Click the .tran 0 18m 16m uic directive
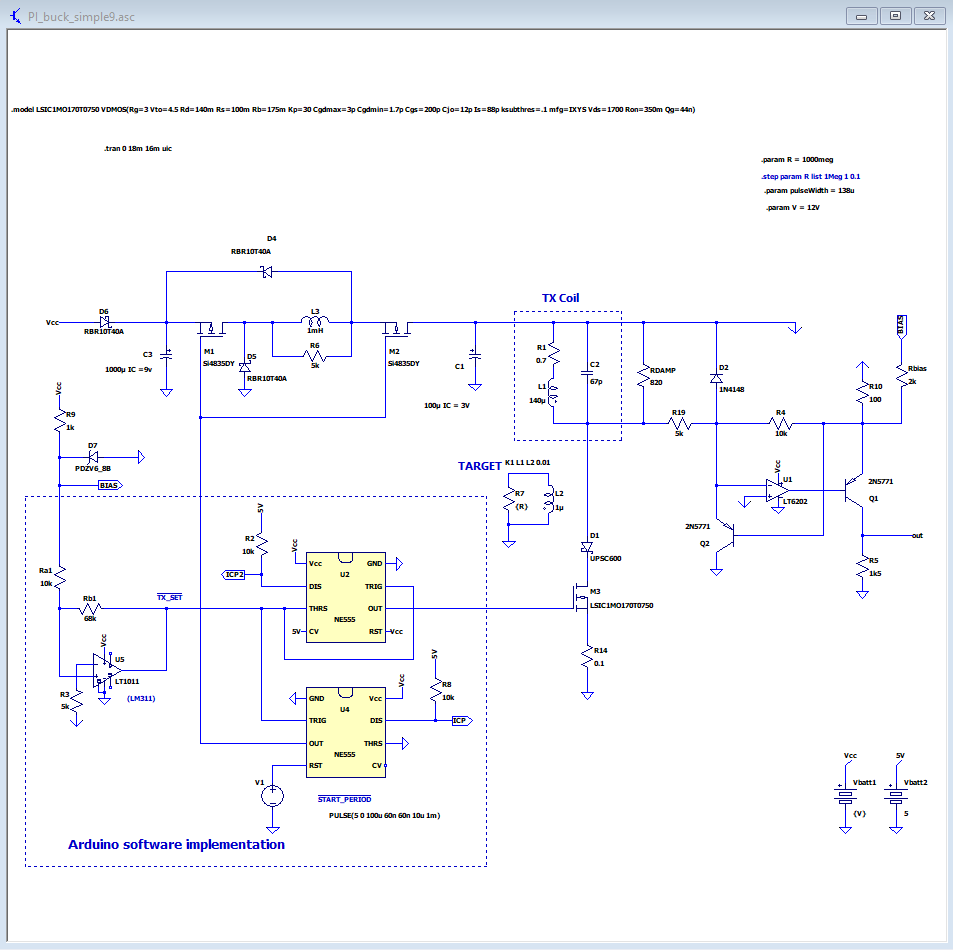Image resolution: width=953 pixels, height=950 pixels. click(138, 148)
